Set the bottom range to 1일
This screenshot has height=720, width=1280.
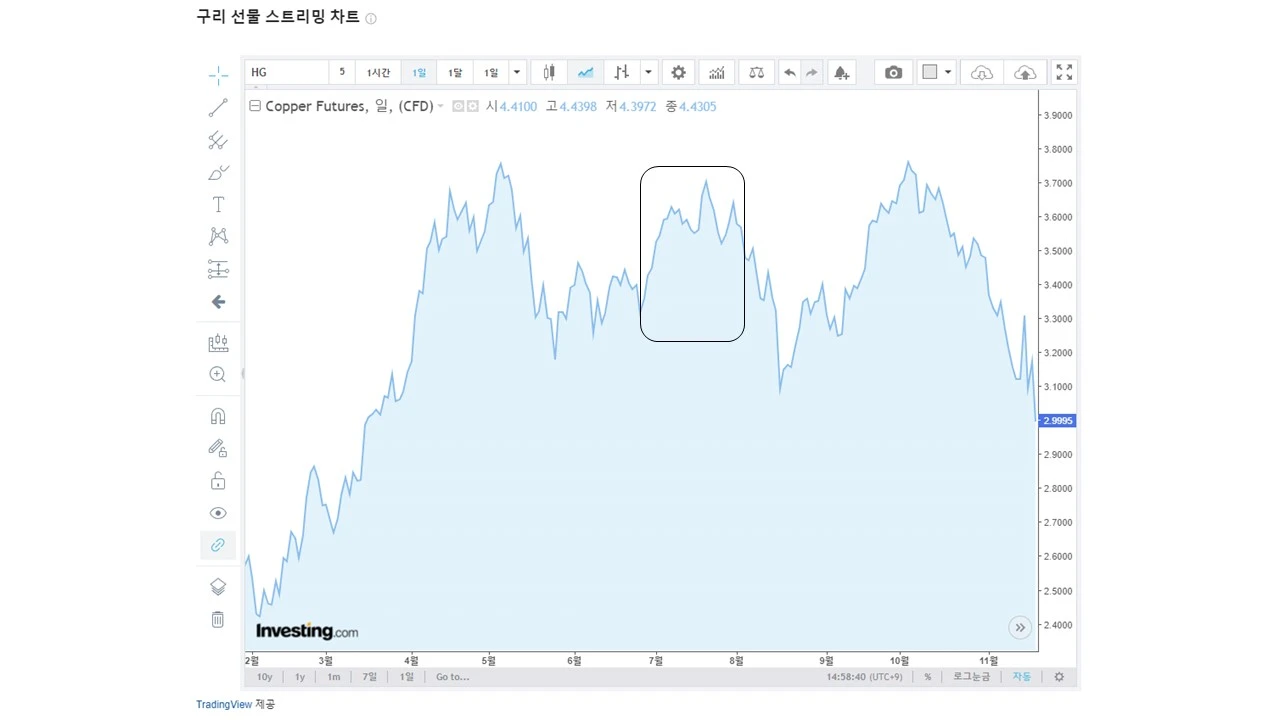[407, 677]
